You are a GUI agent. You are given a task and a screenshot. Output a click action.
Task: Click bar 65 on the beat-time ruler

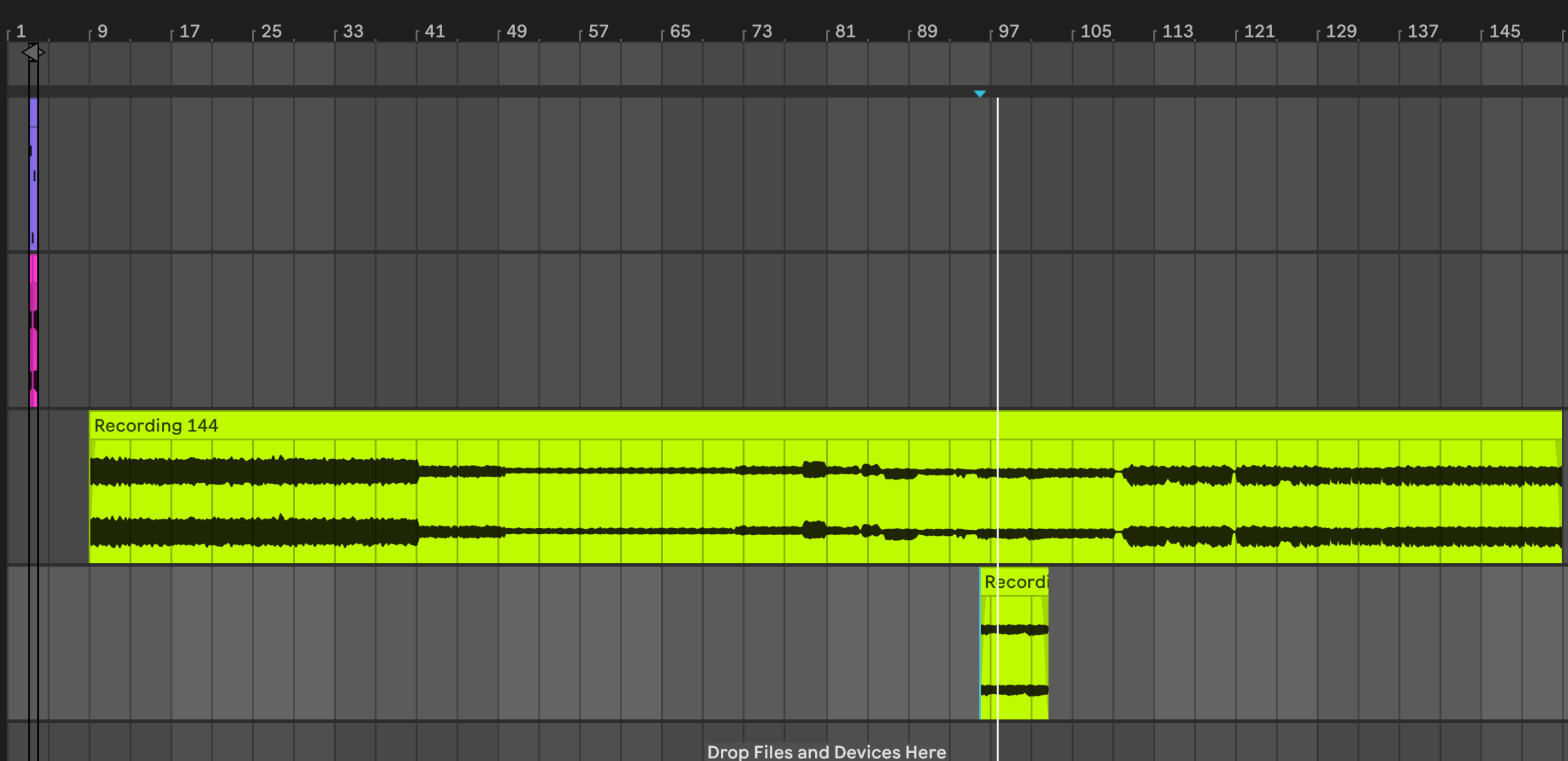point(679,31)
